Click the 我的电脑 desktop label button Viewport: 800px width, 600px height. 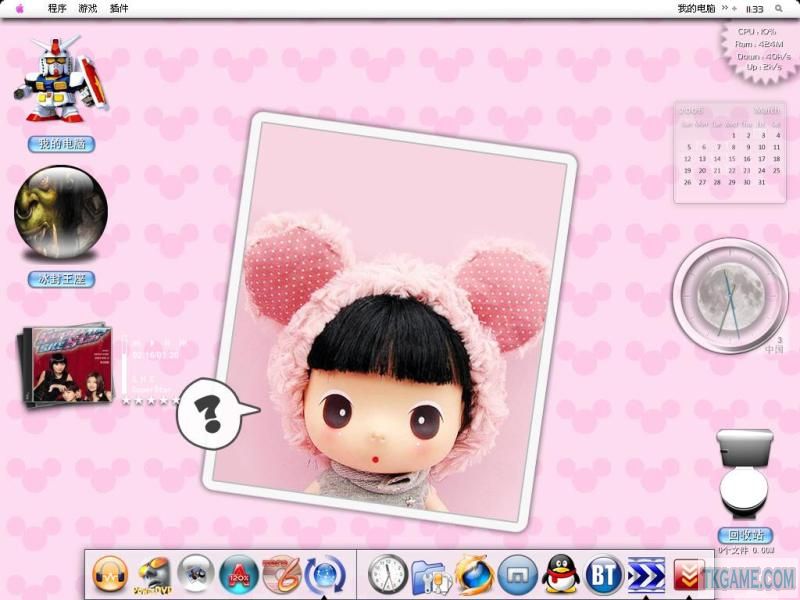tap(61, 144)
